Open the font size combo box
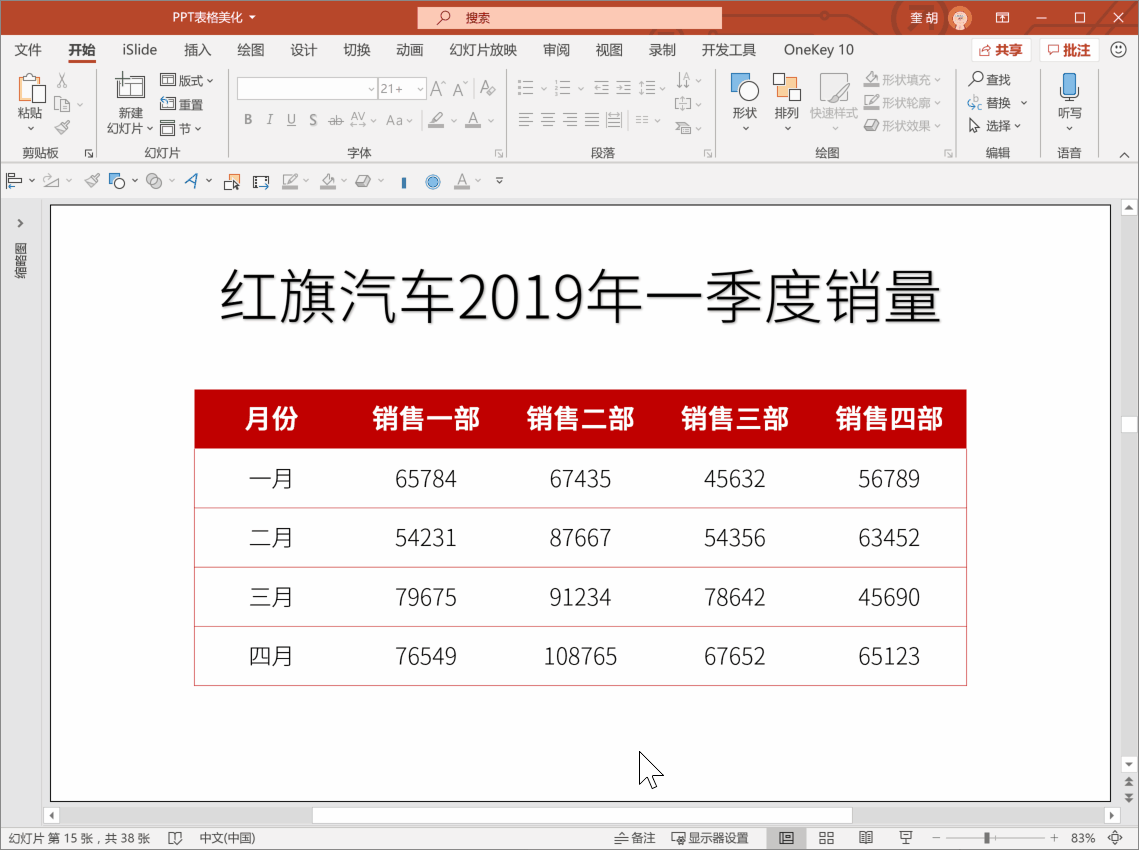Viewport: 1139px width, 850px height. pyautogui.click(x=402, y=89)
